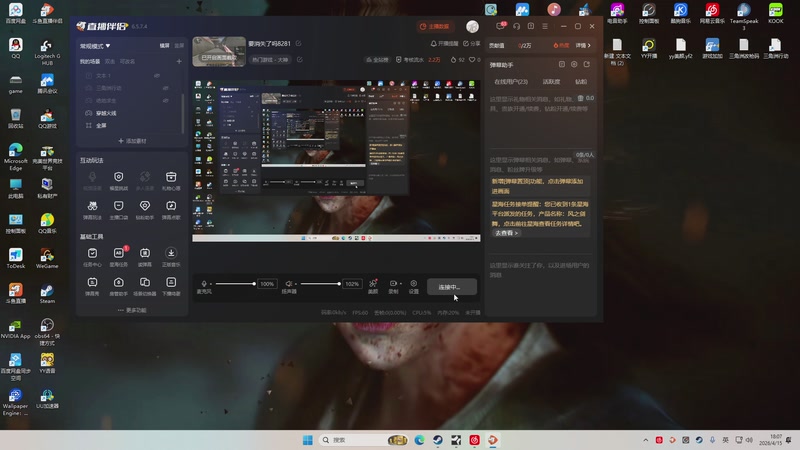The width and height of the screenshot is (800, 450).
Task: Mute the 麦克风 microphone
Action: coord(204,284)
